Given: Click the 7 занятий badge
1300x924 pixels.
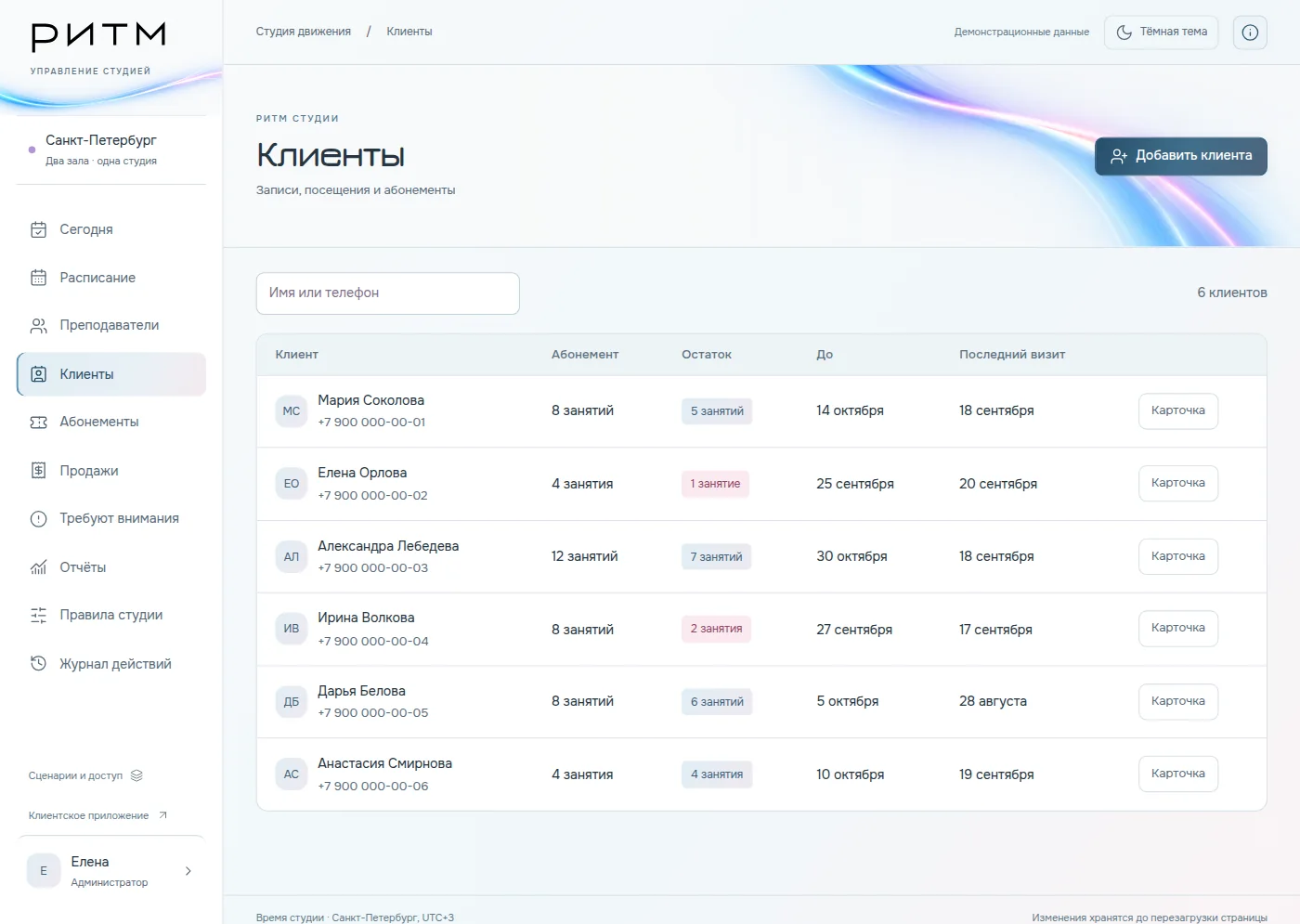Looking at the screenshot, I should click(x=716, y=557).
